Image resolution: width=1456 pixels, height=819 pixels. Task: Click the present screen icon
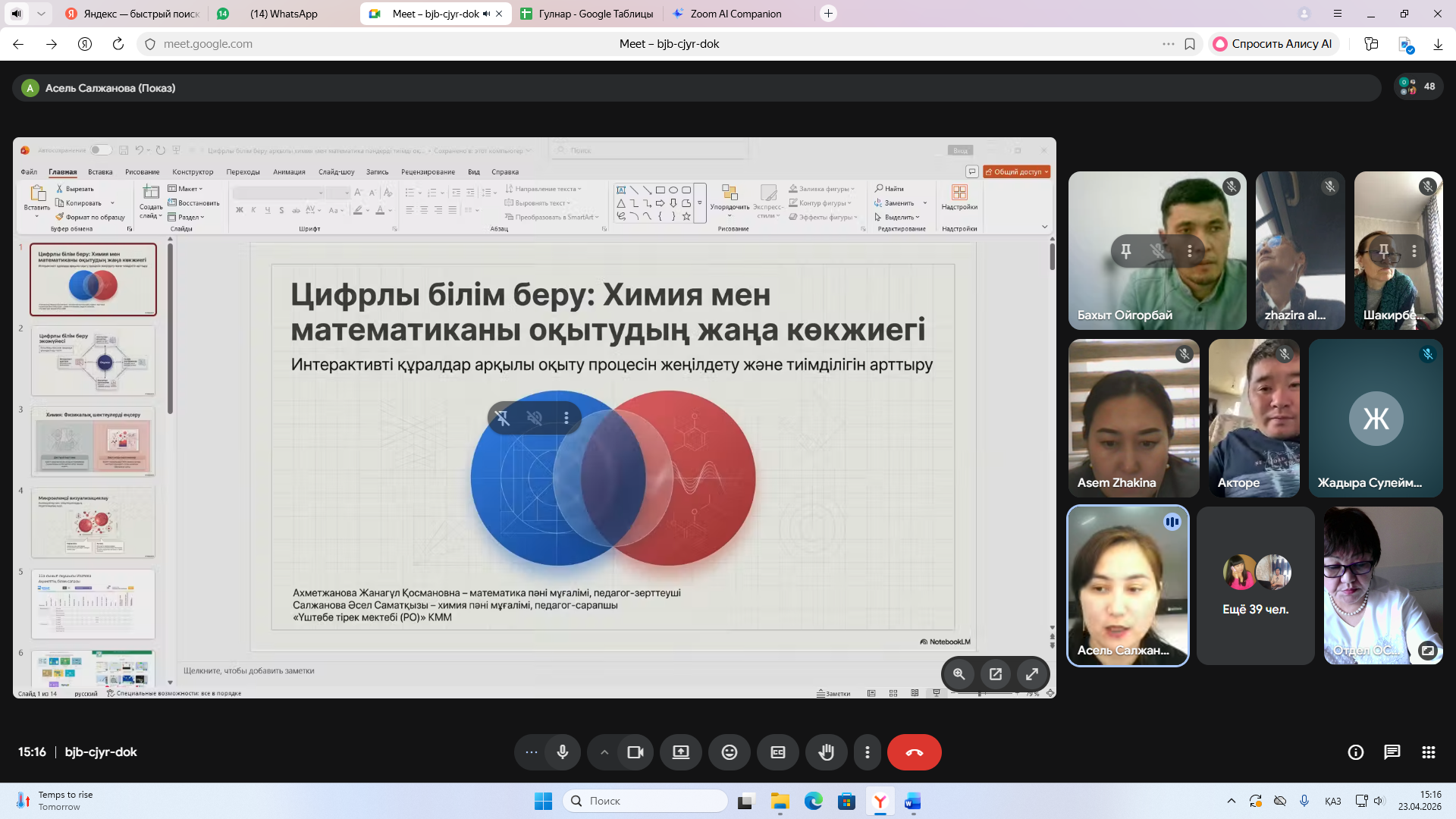(x=680, y=752)
